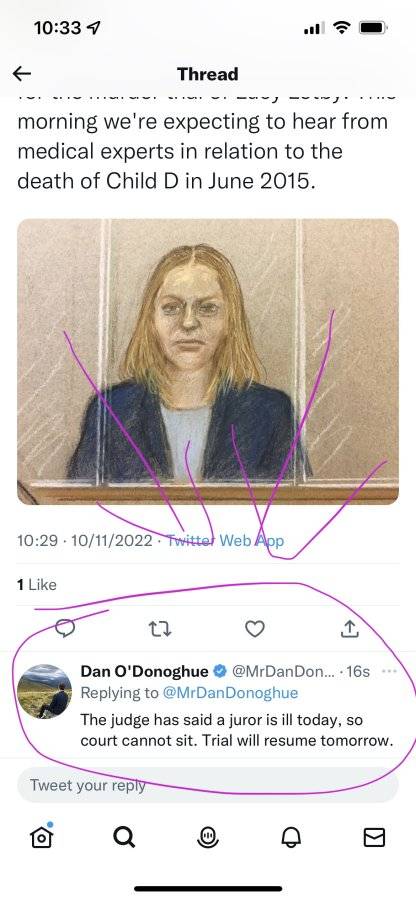Tap the reply speech bubble icon
Image resolution: width=416 pixels, height=900 pixels.
click(65, 629)
